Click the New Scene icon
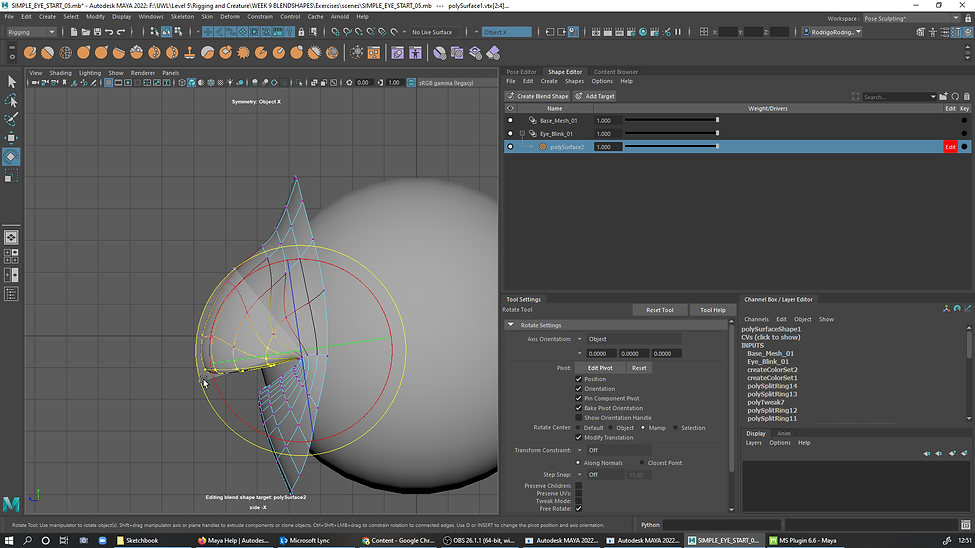Screen dimensions: 975x548 [x=73, y=32]
